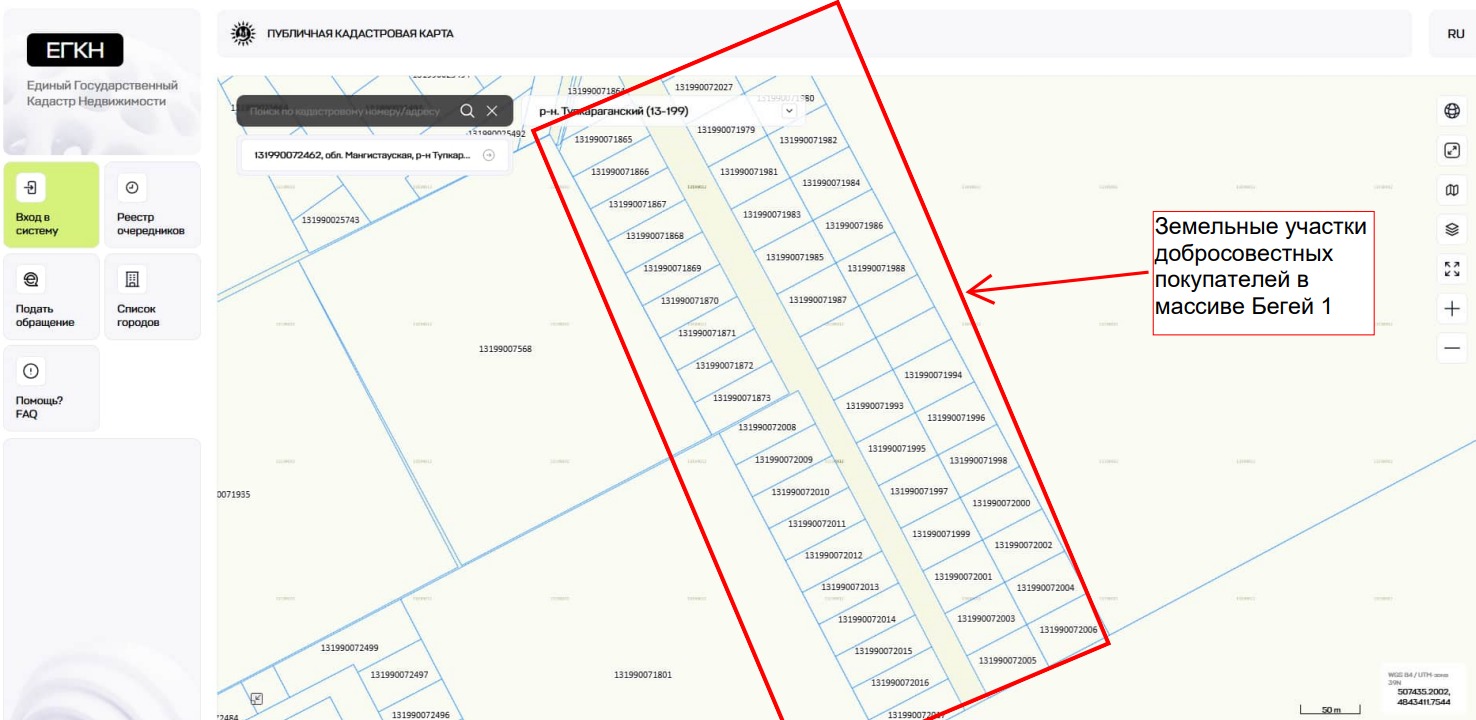The height and width of the screenshot is (720, 1476).
Task: Open search result 131990072462 arrow
Action: [x=488, y=155]
